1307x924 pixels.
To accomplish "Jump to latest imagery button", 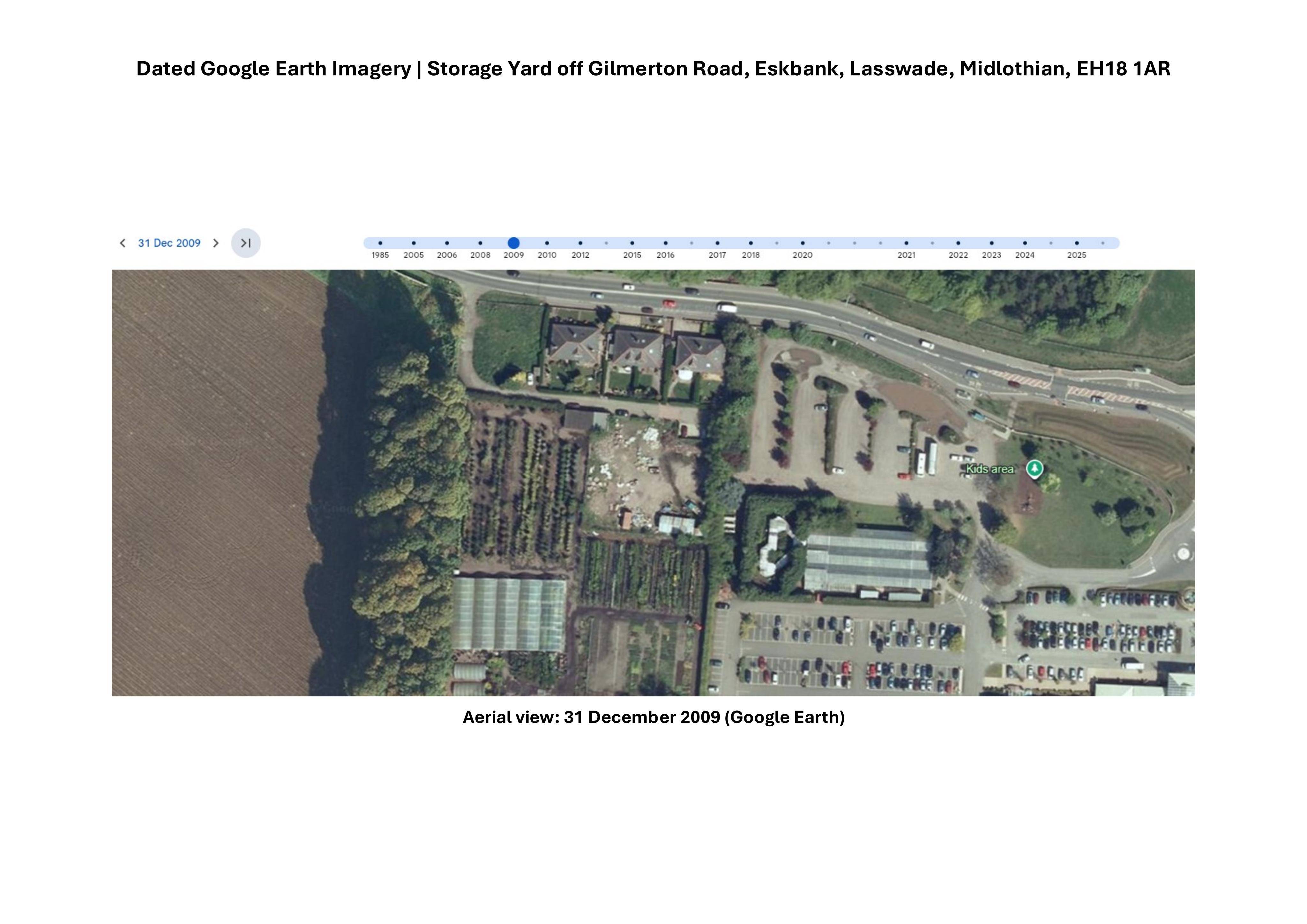I will [x=246, y=243].
